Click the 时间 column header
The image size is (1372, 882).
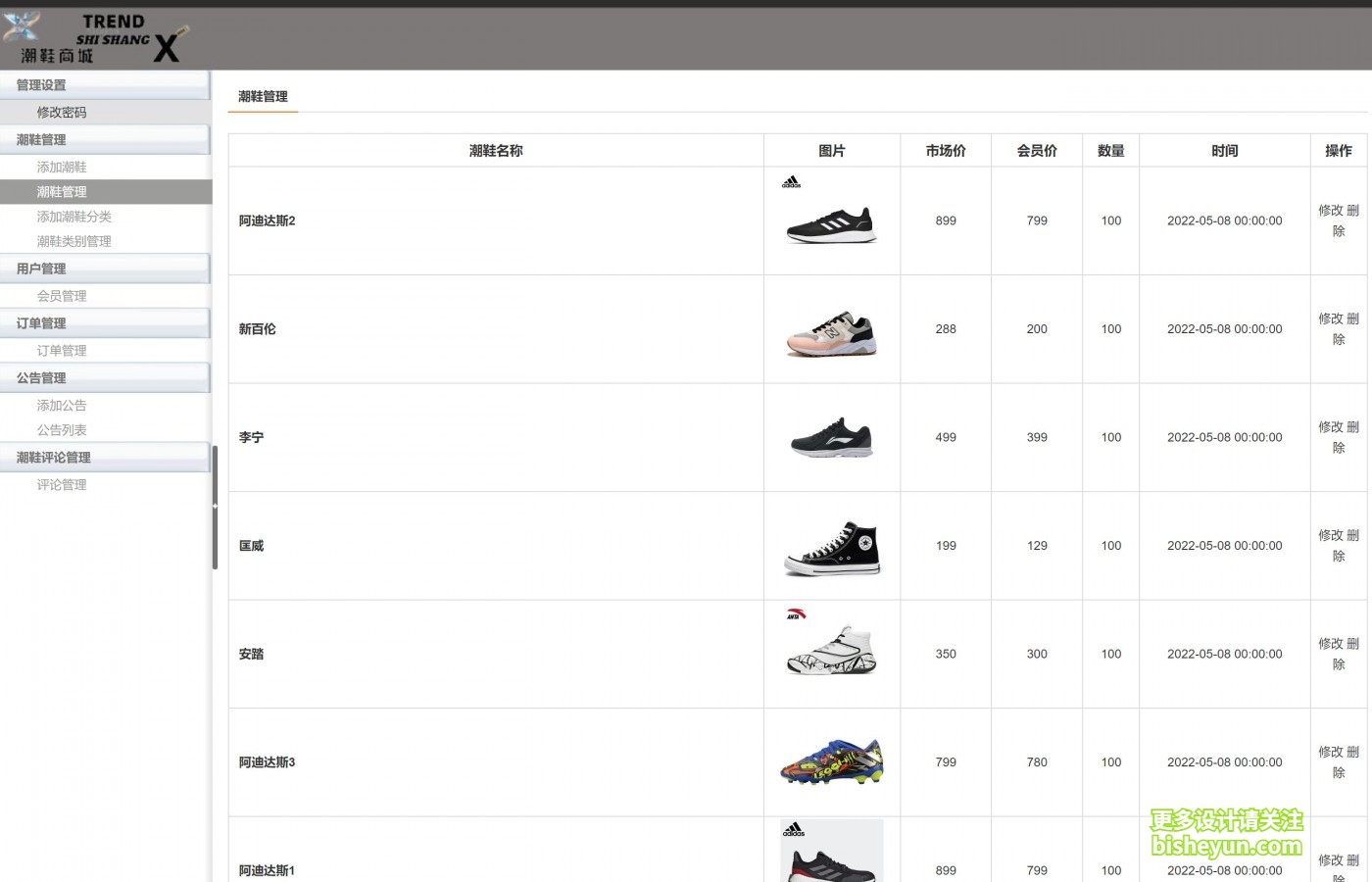click(1225, 151)
